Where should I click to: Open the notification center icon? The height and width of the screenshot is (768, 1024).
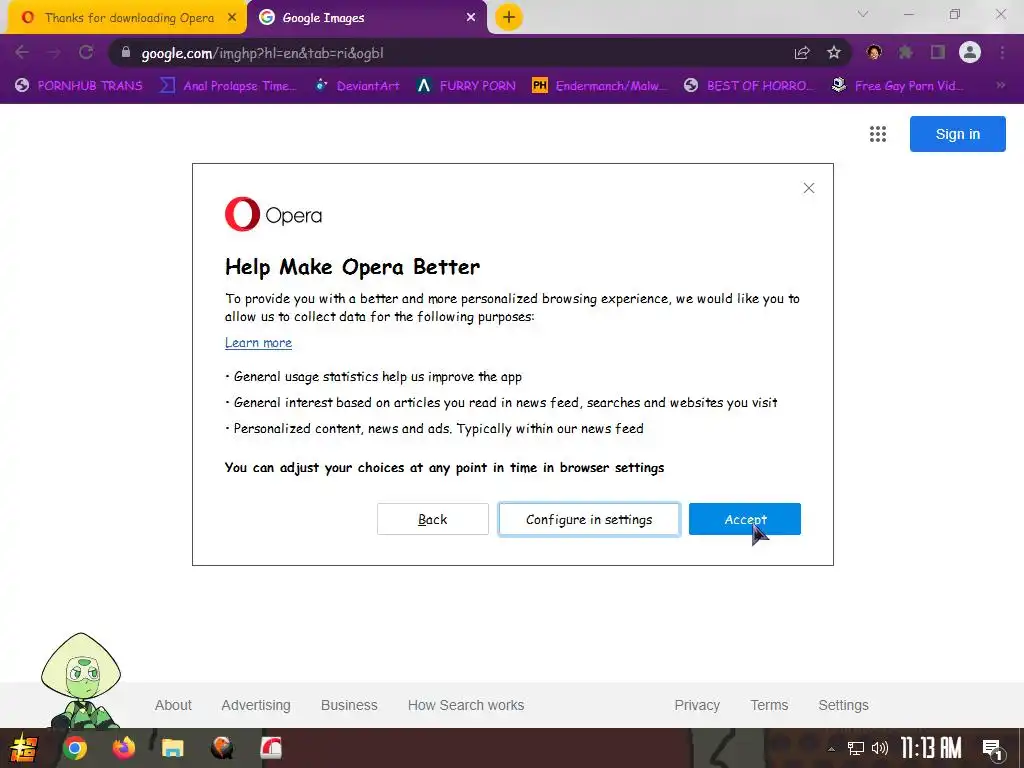[x=993, y=748]
